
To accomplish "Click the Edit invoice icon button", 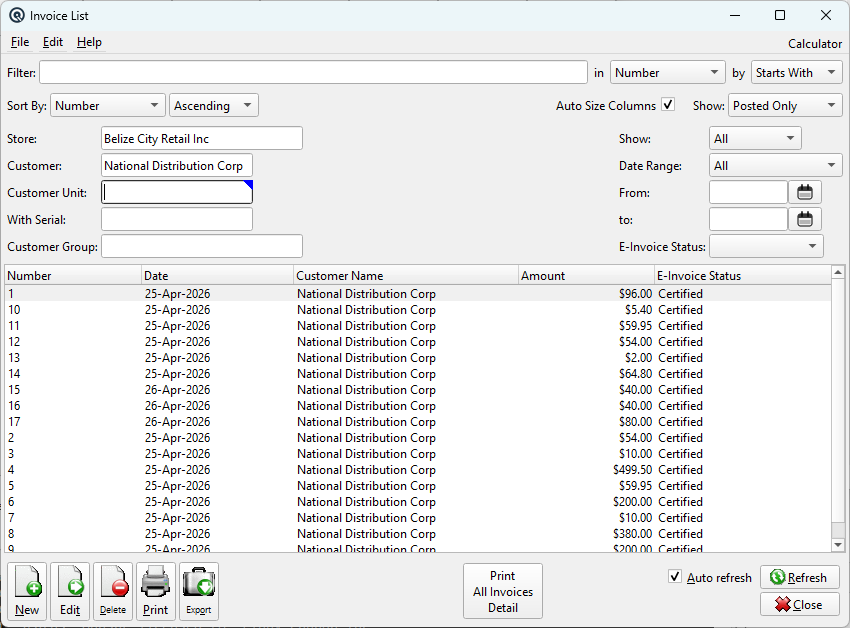I will point(70,591).
